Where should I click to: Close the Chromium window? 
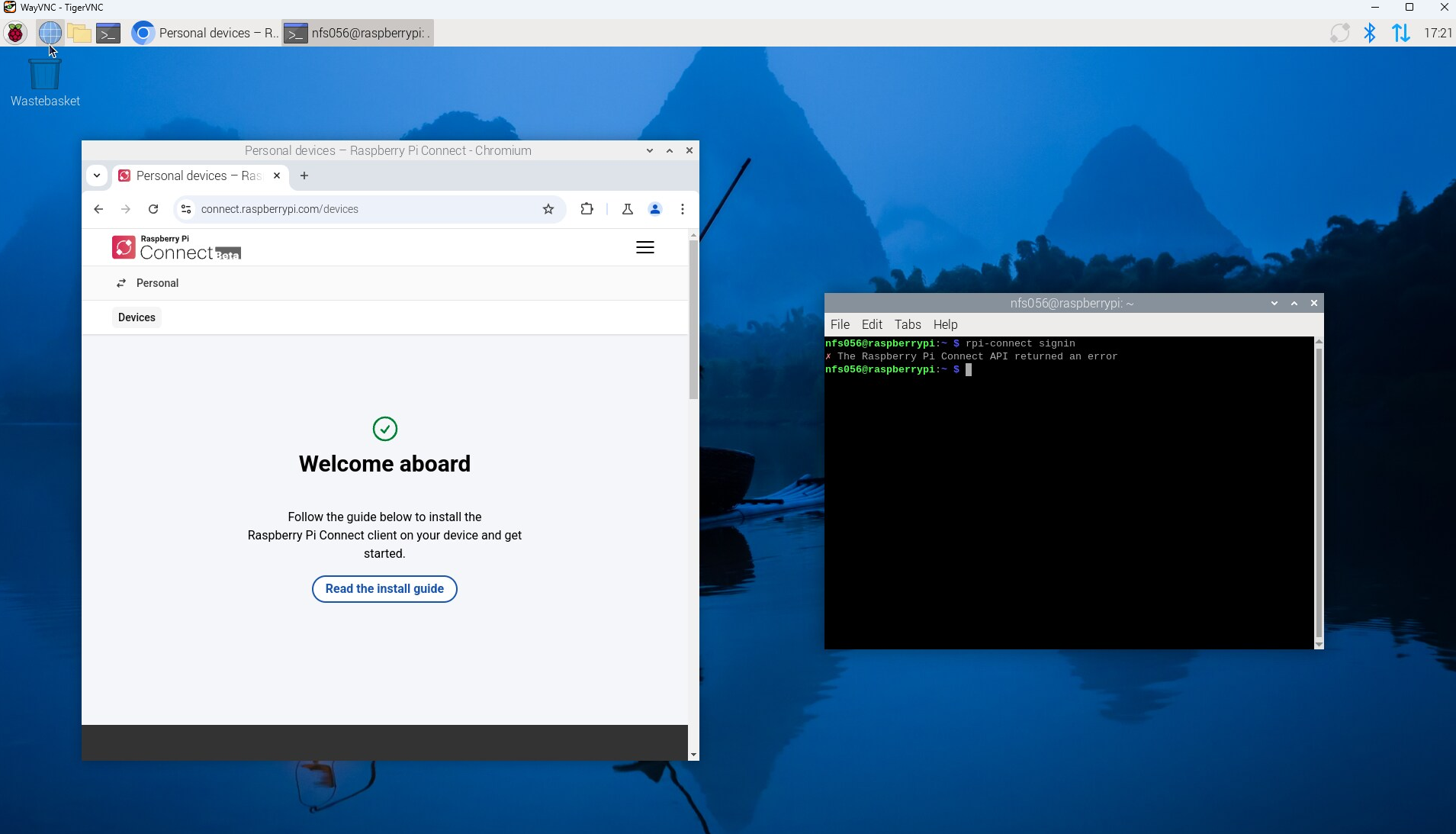click(689, 150)
